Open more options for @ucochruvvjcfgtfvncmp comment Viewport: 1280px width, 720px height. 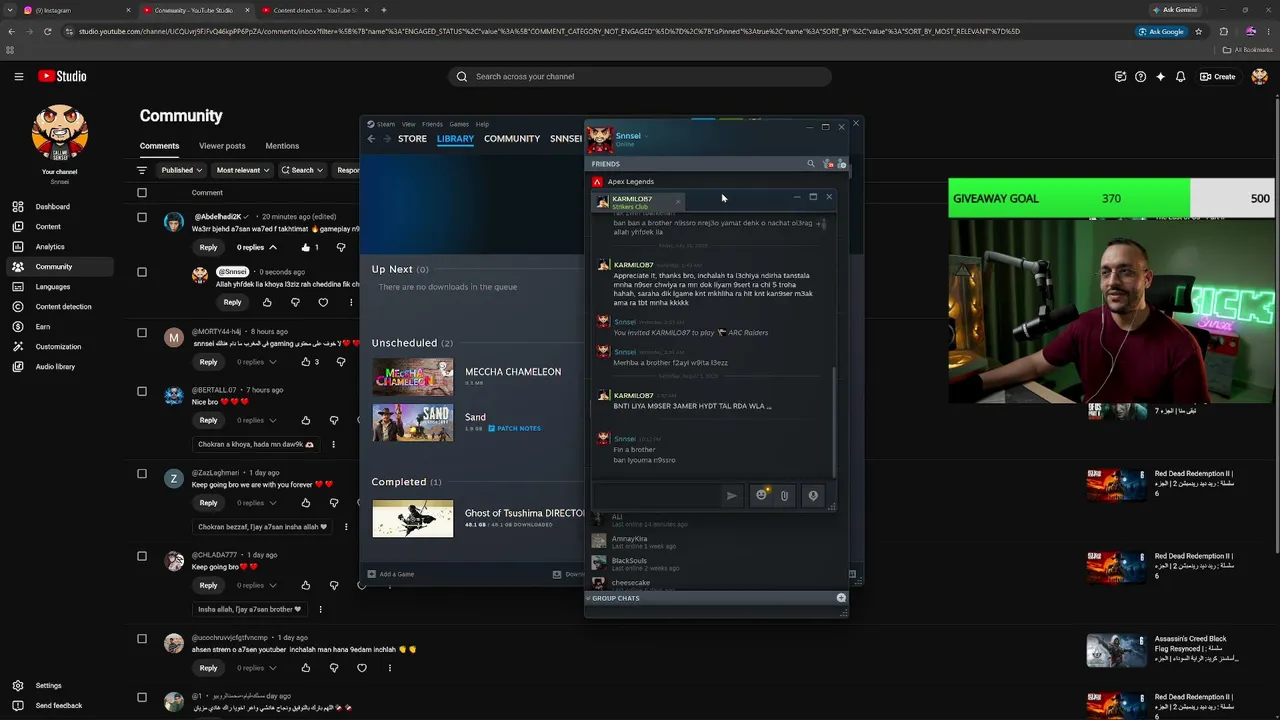pos(390,668)
